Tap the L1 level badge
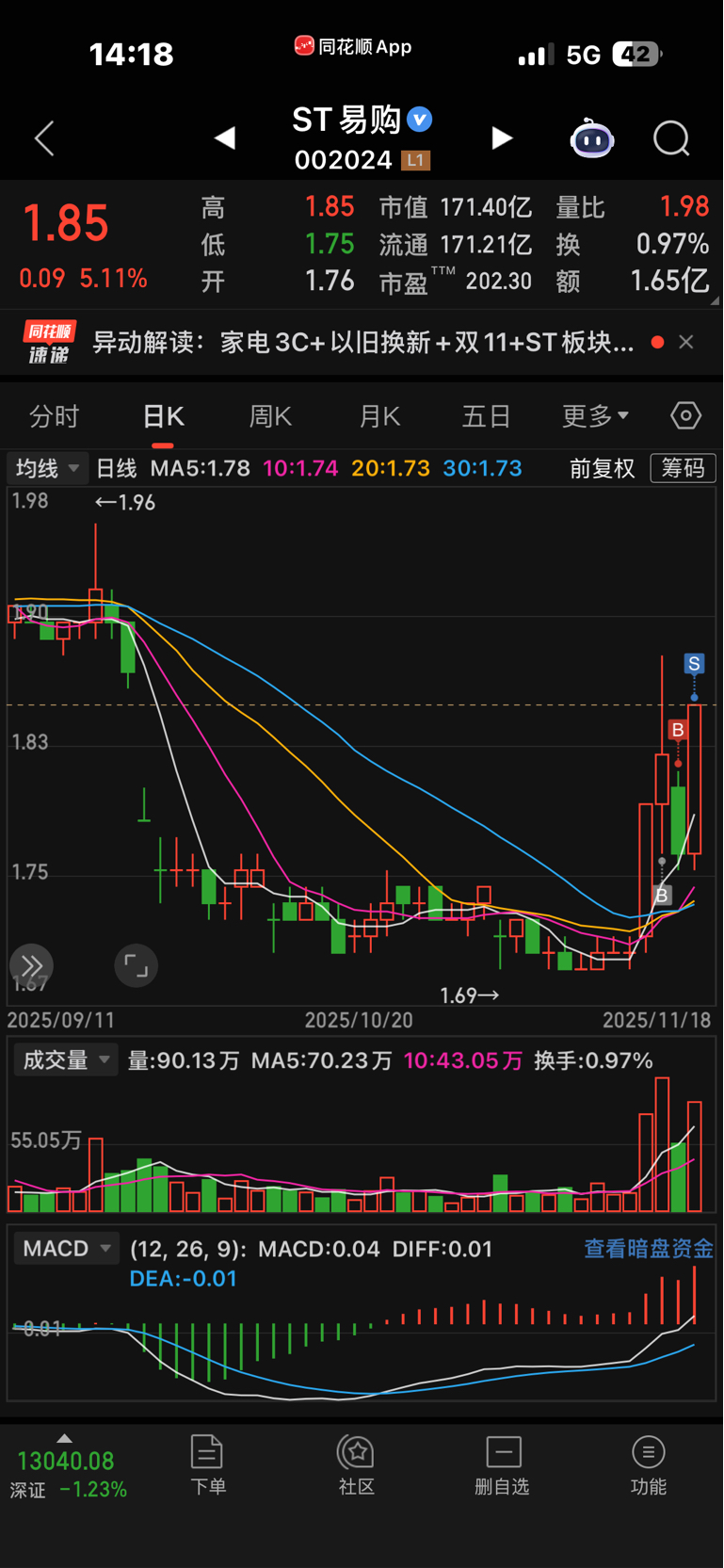Viewport: 724px width, 1568px height. pos(415,160)
